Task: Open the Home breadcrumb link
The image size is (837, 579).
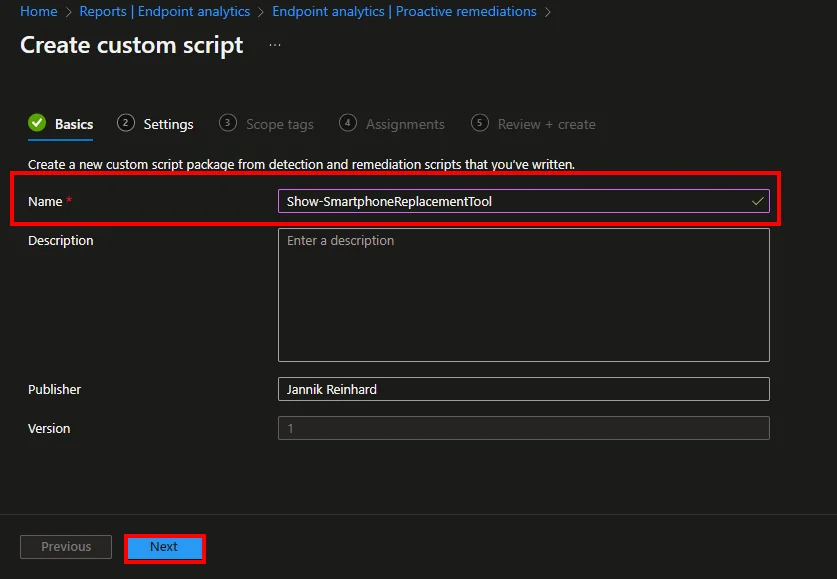Action: tap(38, 11)
